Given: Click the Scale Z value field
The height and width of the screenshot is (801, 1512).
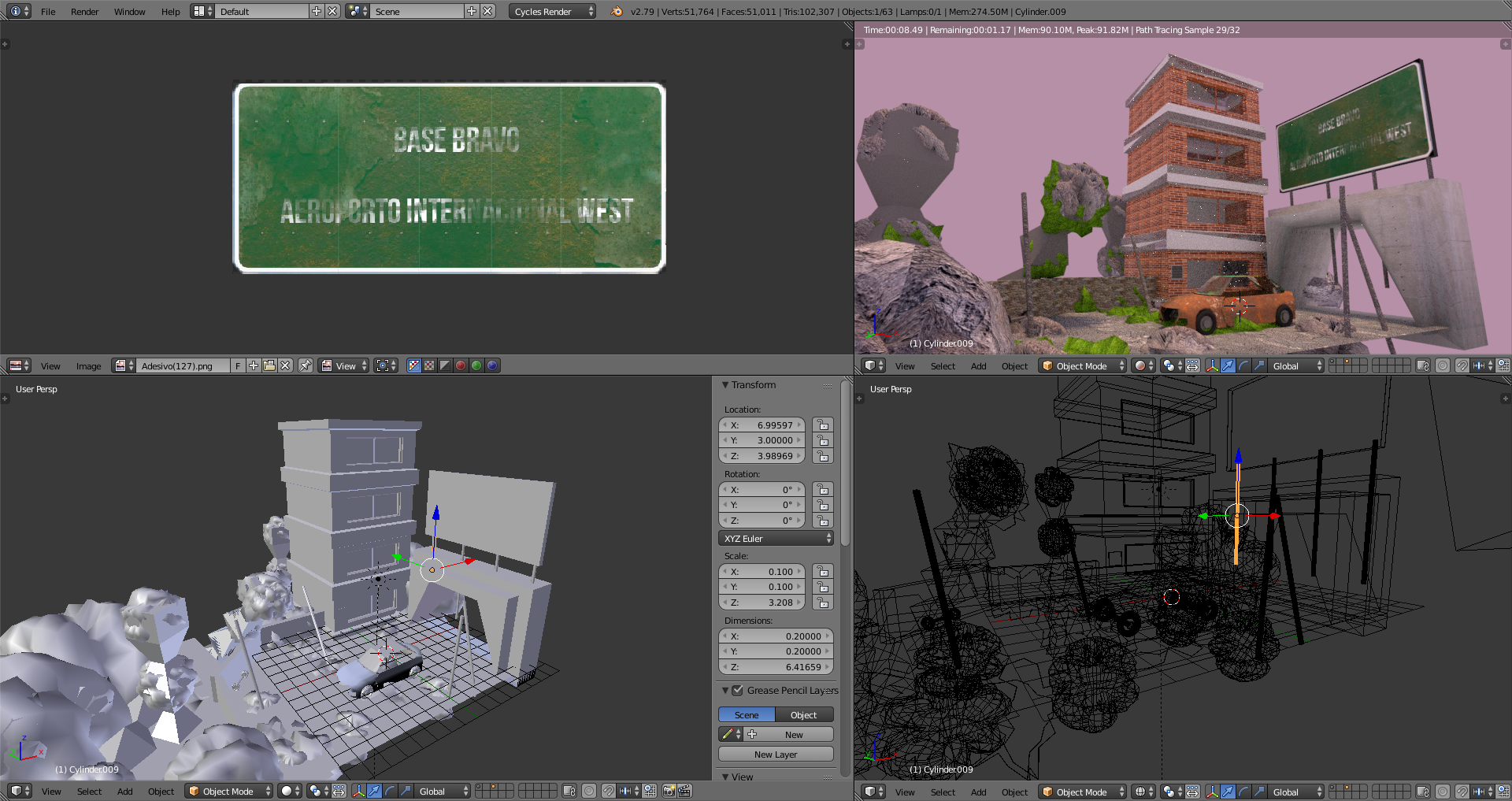Looking at the screenshot, I should (762, 603).
